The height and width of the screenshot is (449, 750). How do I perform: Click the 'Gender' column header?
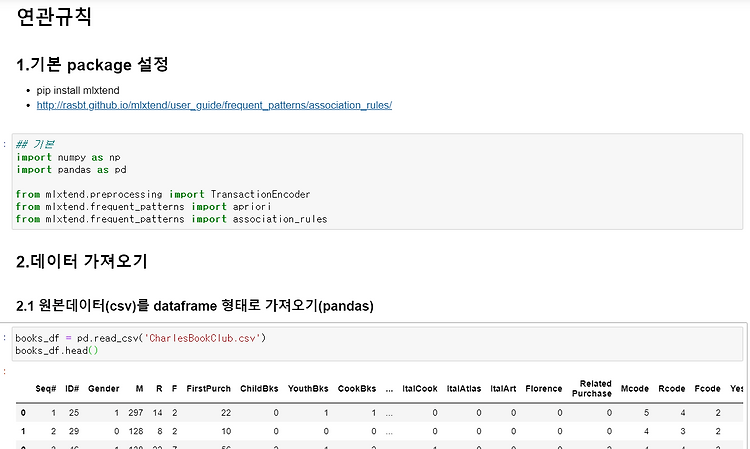click(x=103, y=389)
